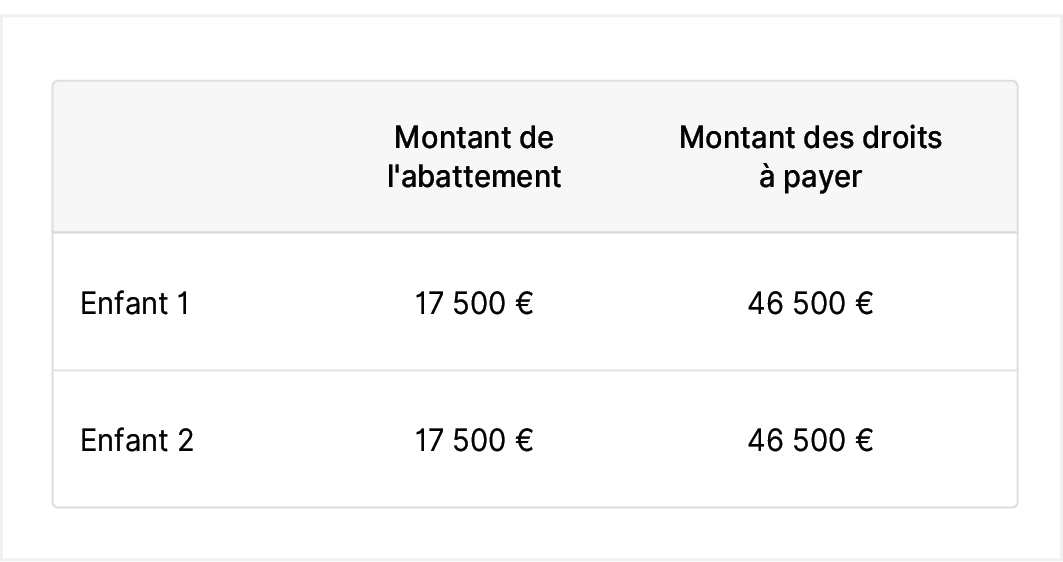Select the "Montant des droits à payer" header
The image size is (1063, 562).
[x=810, y=157]
